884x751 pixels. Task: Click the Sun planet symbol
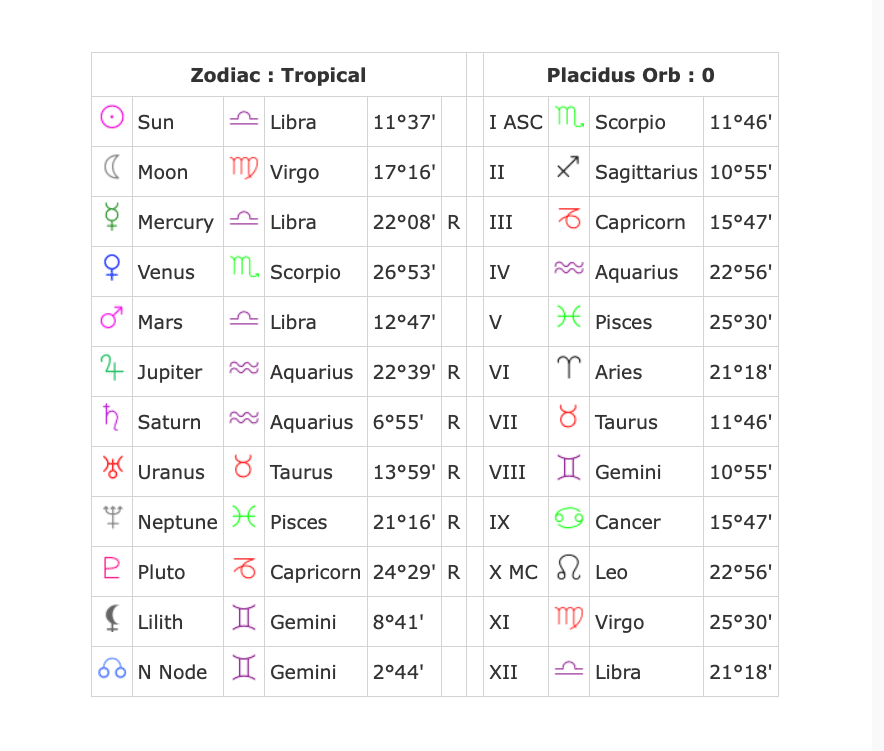click(x=112, y=118)
